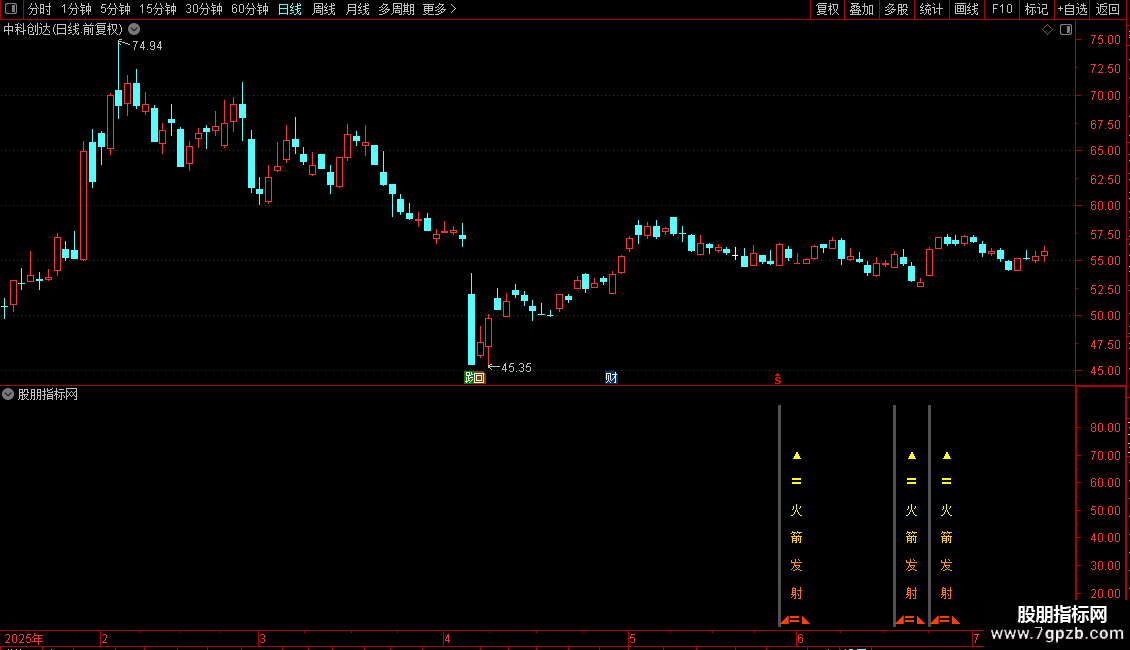1130x650 pixels.
Task: Switch to 分时 intraday view
Action: [x=40, y=9]
